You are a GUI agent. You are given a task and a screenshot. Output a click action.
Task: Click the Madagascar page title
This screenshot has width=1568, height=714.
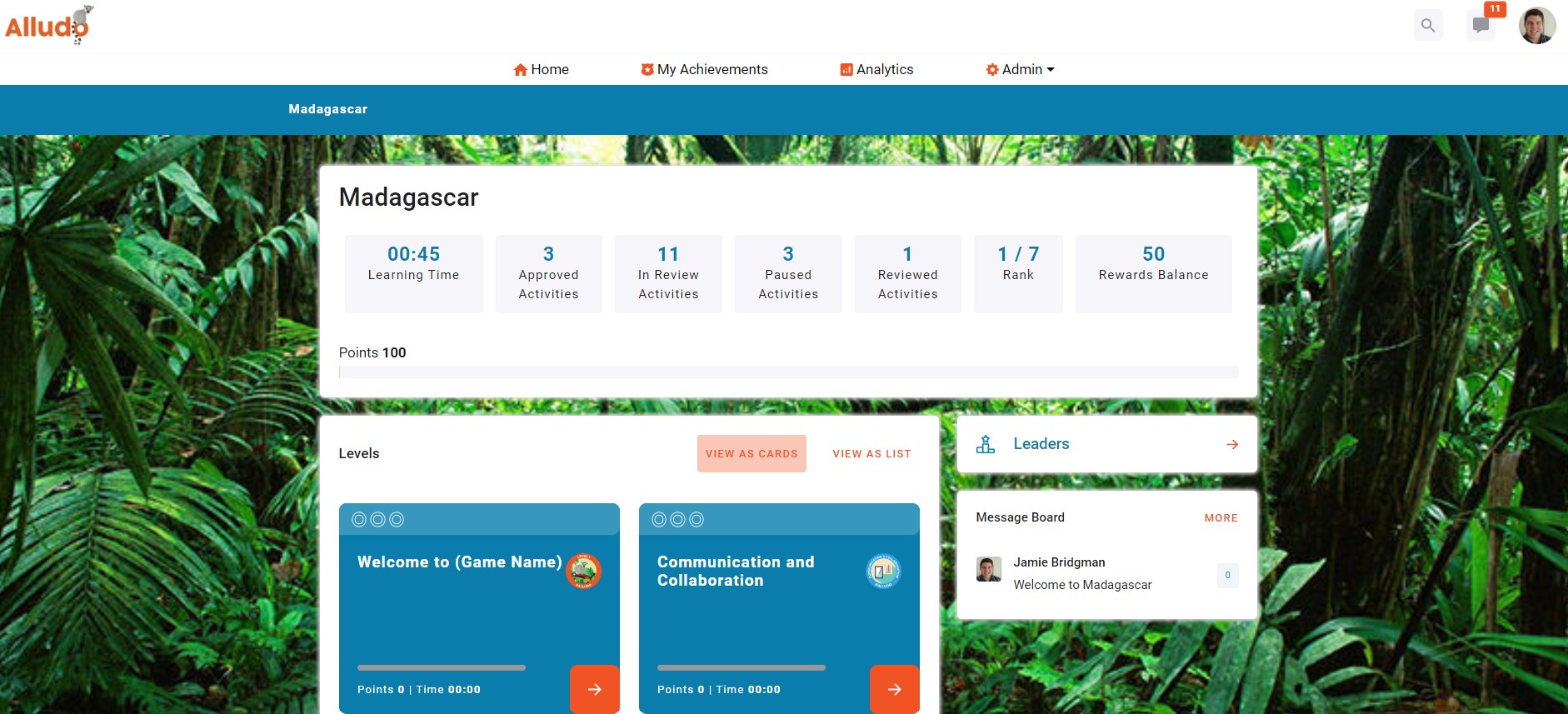click(409, 197)
